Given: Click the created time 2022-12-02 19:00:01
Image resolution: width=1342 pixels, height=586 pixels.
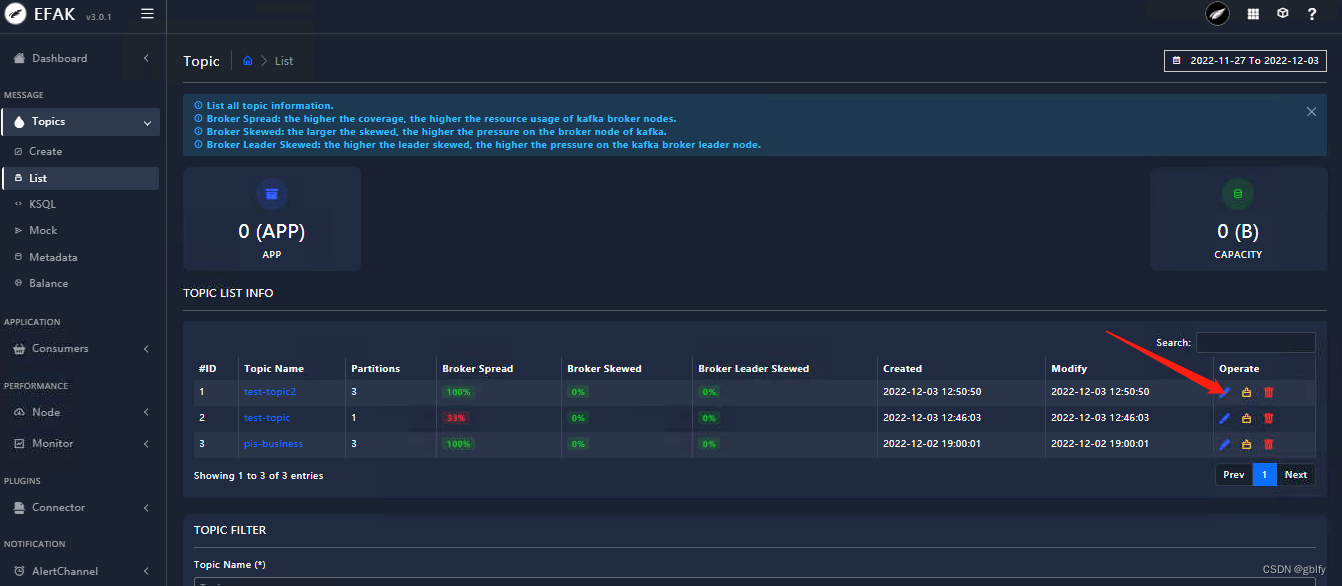Looking at the screenshot, I should click(x=932, y=444).
